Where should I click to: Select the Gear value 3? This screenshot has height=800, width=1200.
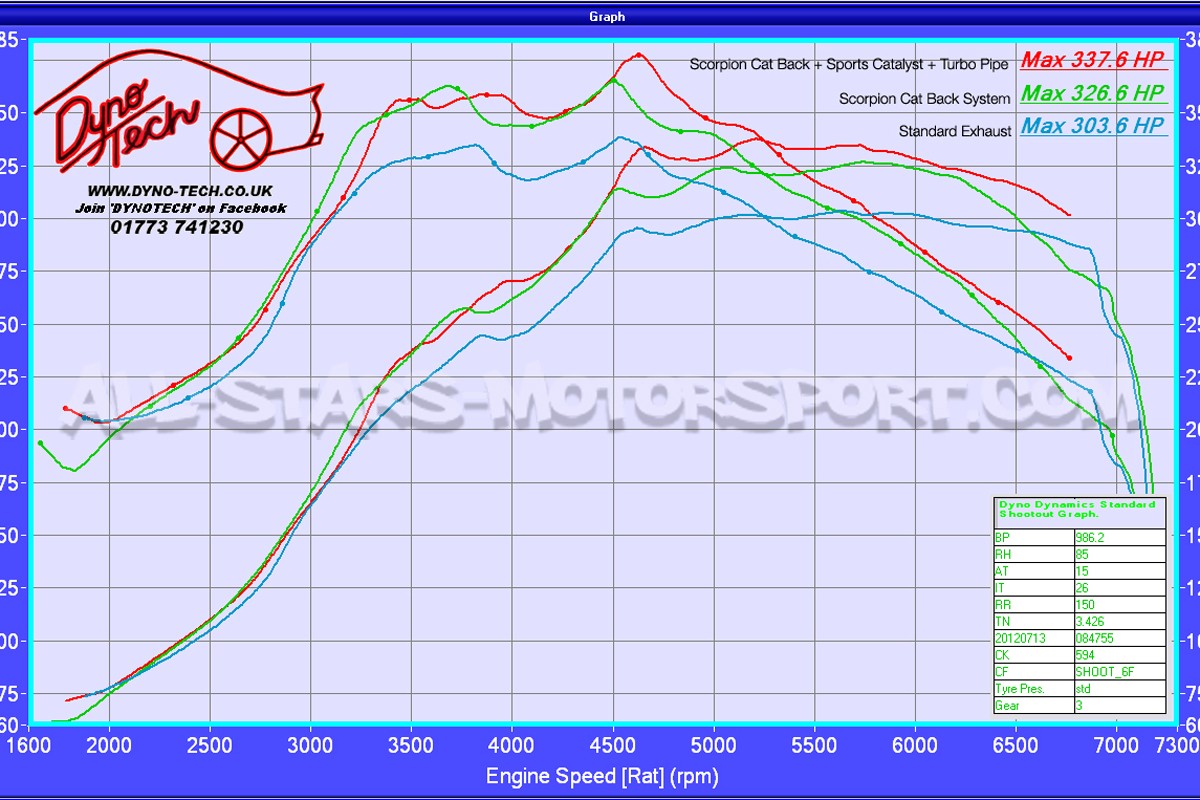(1119, 705)
